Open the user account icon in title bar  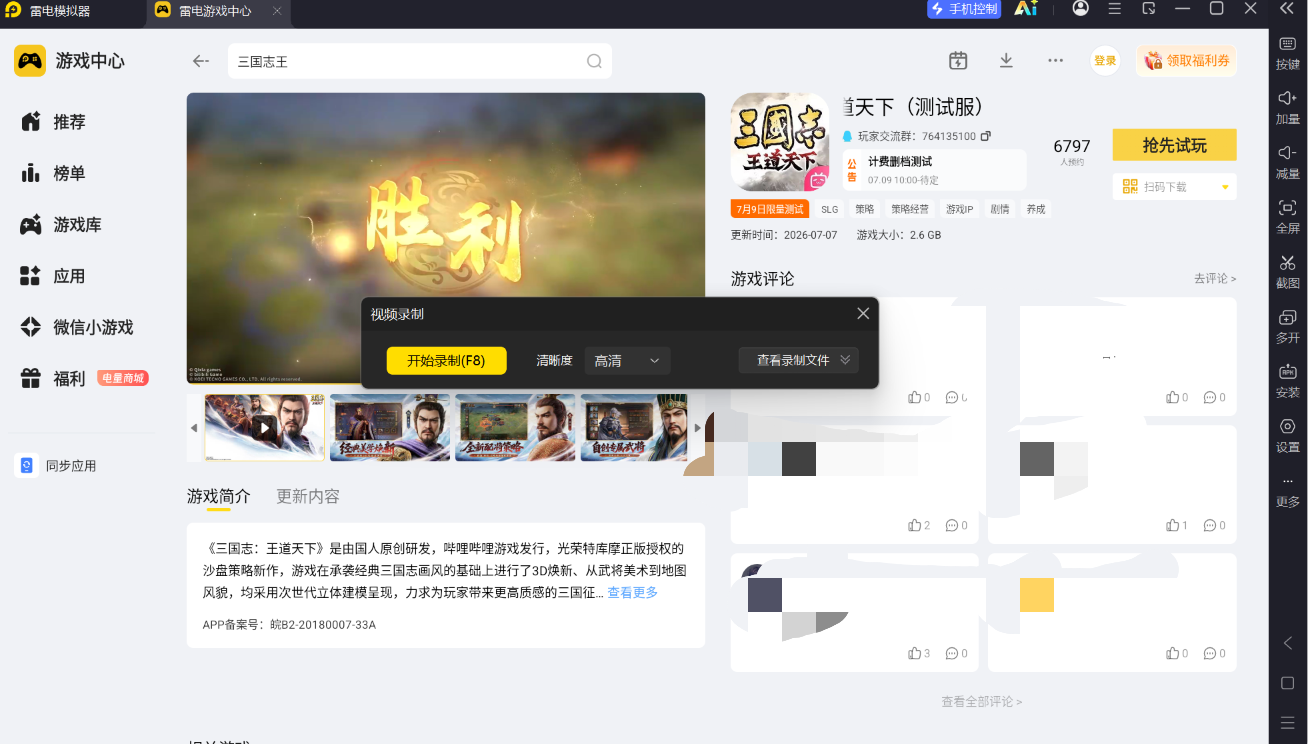coord(1080,8)
